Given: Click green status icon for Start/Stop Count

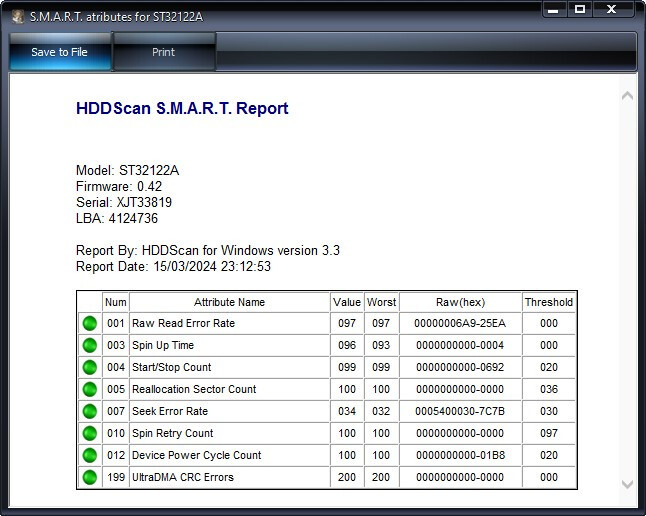Looking at the screenshot, I should (90, 367).
